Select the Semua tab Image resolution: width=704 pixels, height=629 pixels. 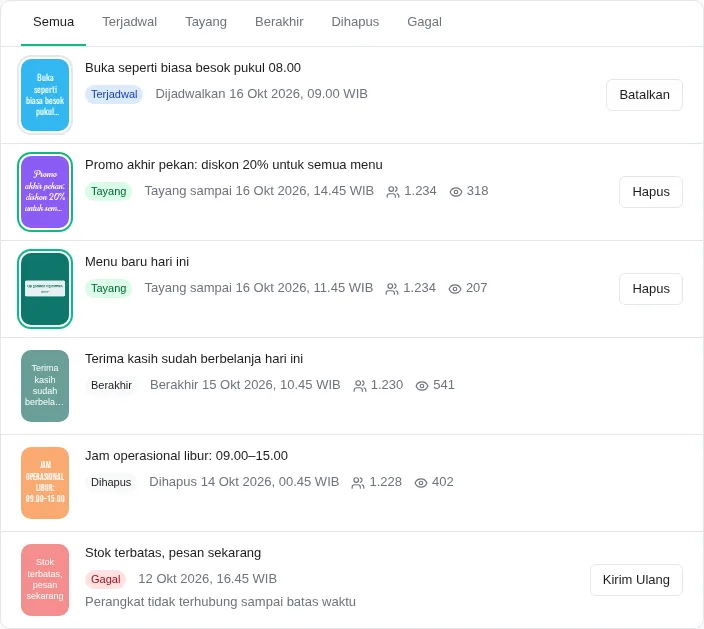point(53,22)
